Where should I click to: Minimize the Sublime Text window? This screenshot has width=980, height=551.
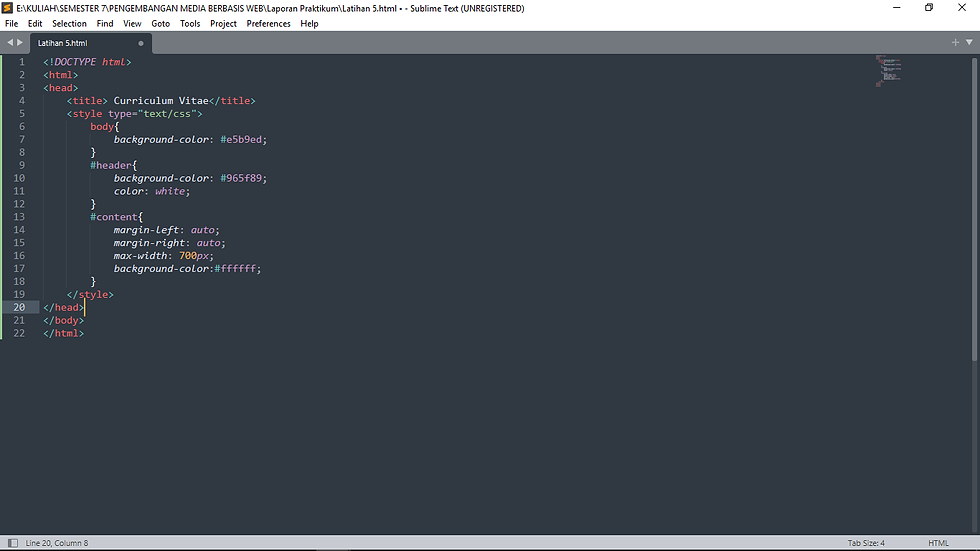896,7
